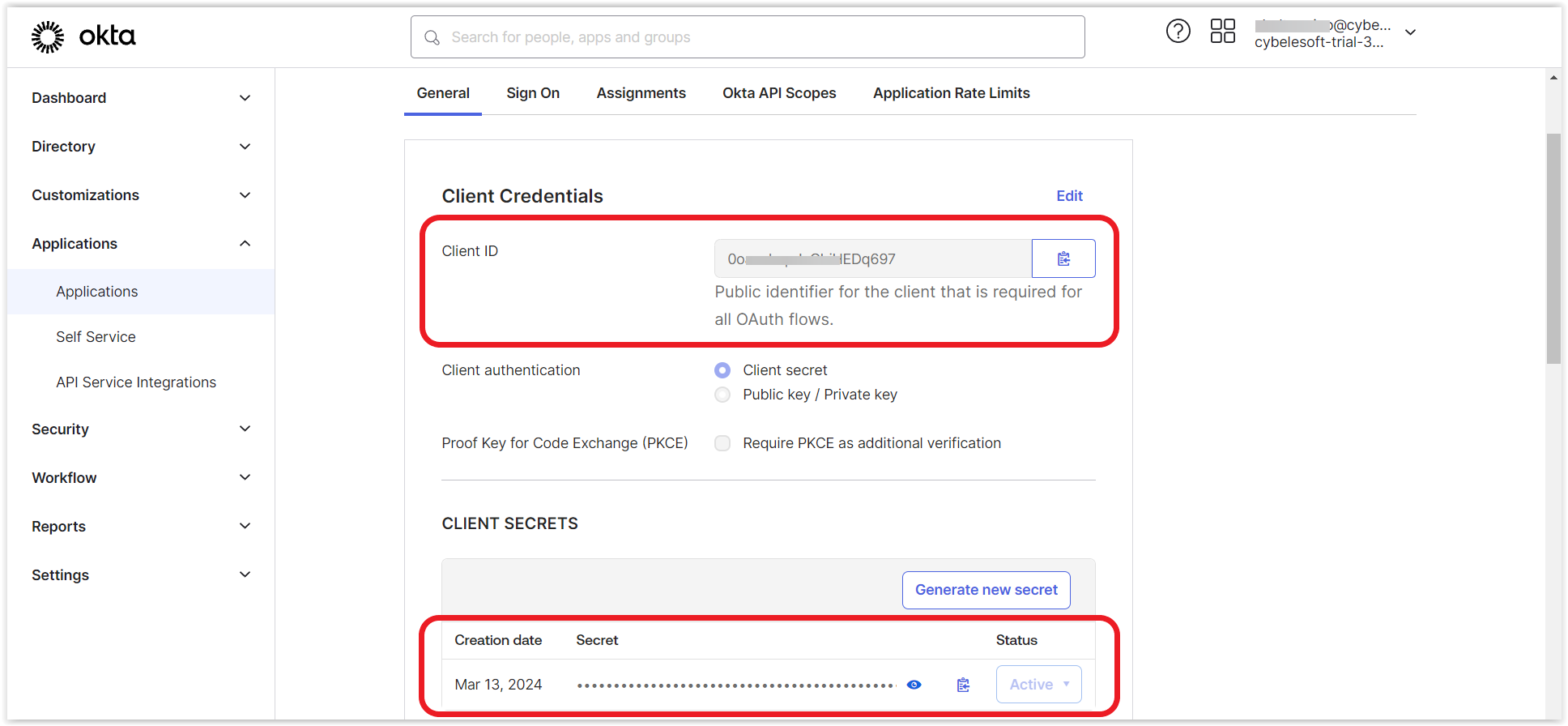Click Generate new secret button

pyautogui.click(x=986, y=590)
